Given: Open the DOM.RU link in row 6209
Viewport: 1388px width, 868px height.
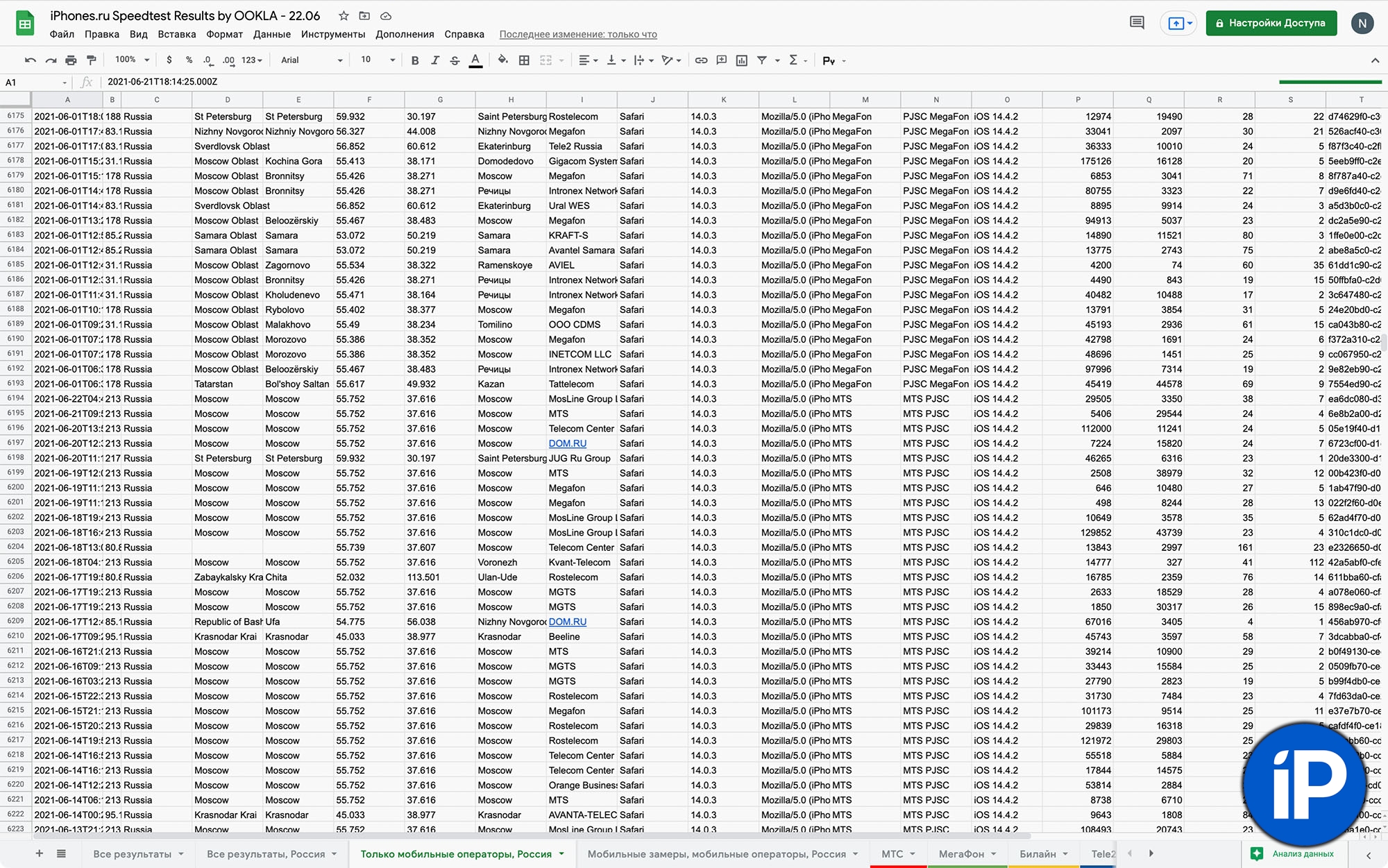Looking at the screenshot, I should point(567,622).
